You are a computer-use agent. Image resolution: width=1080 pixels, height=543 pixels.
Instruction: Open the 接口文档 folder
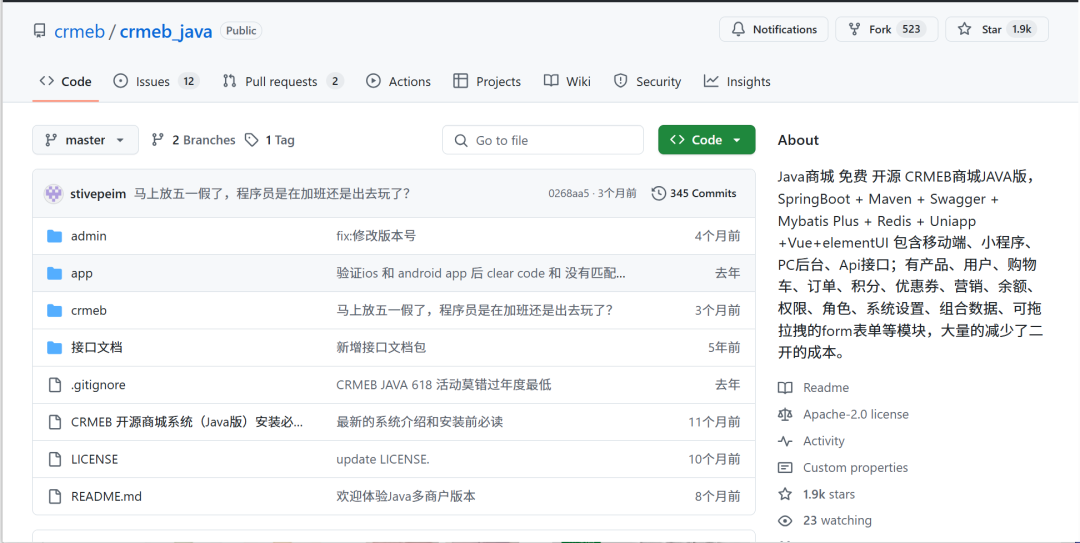[x=96, y=348]
